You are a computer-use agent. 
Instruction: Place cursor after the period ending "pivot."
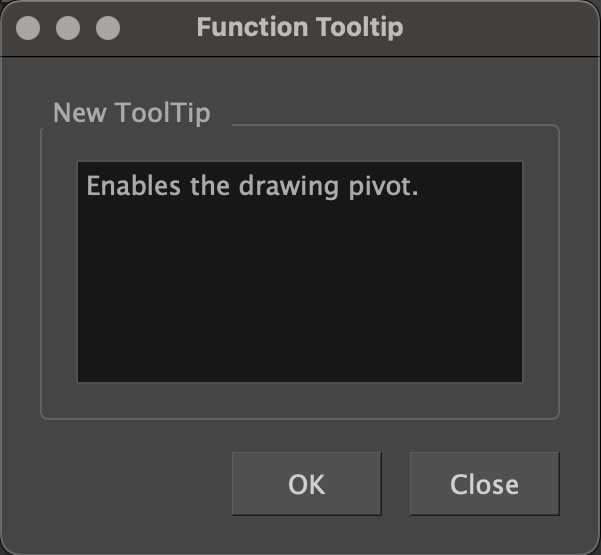click(x=418, y=187)
